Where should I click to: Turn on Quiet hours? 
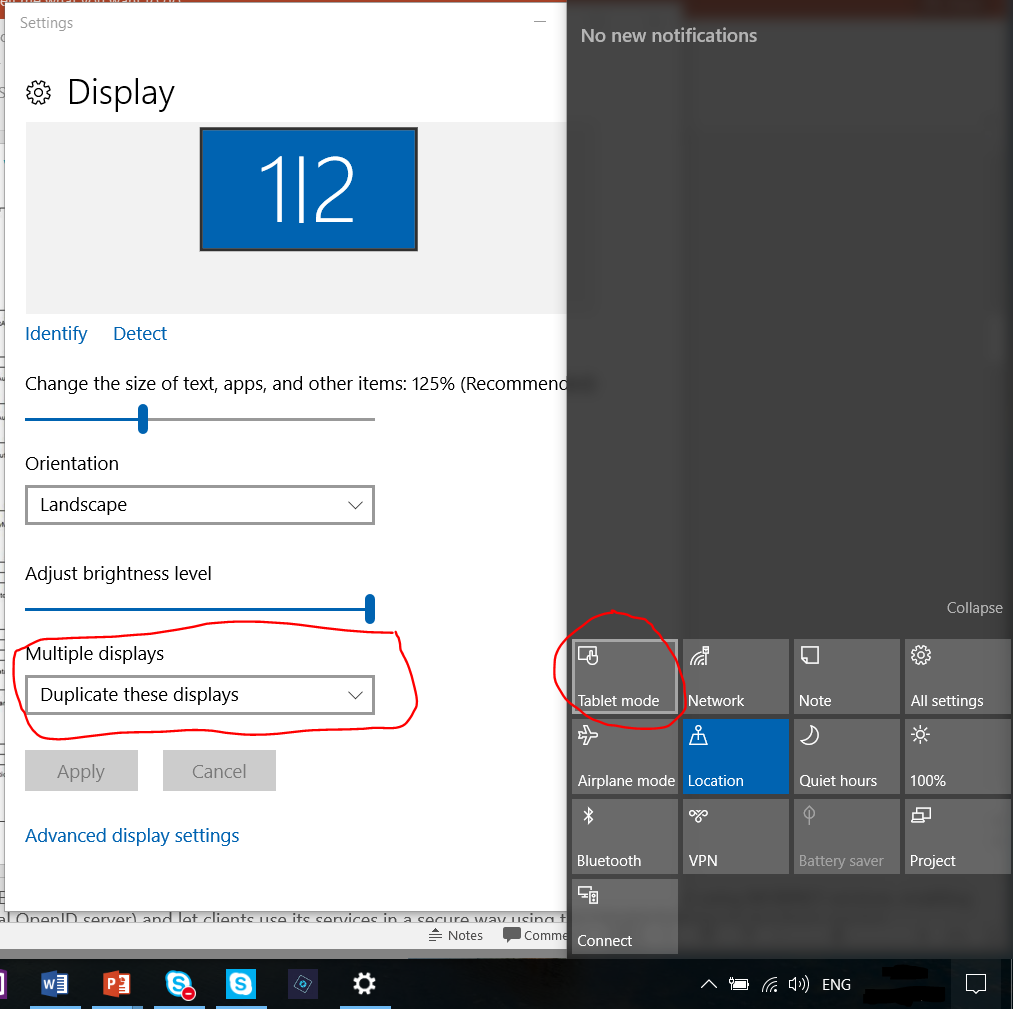pos(846,756)
